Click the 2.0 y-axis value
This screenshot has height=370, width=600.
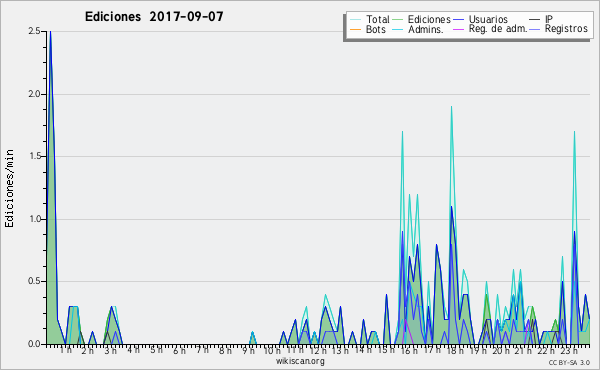click(34, 94)
